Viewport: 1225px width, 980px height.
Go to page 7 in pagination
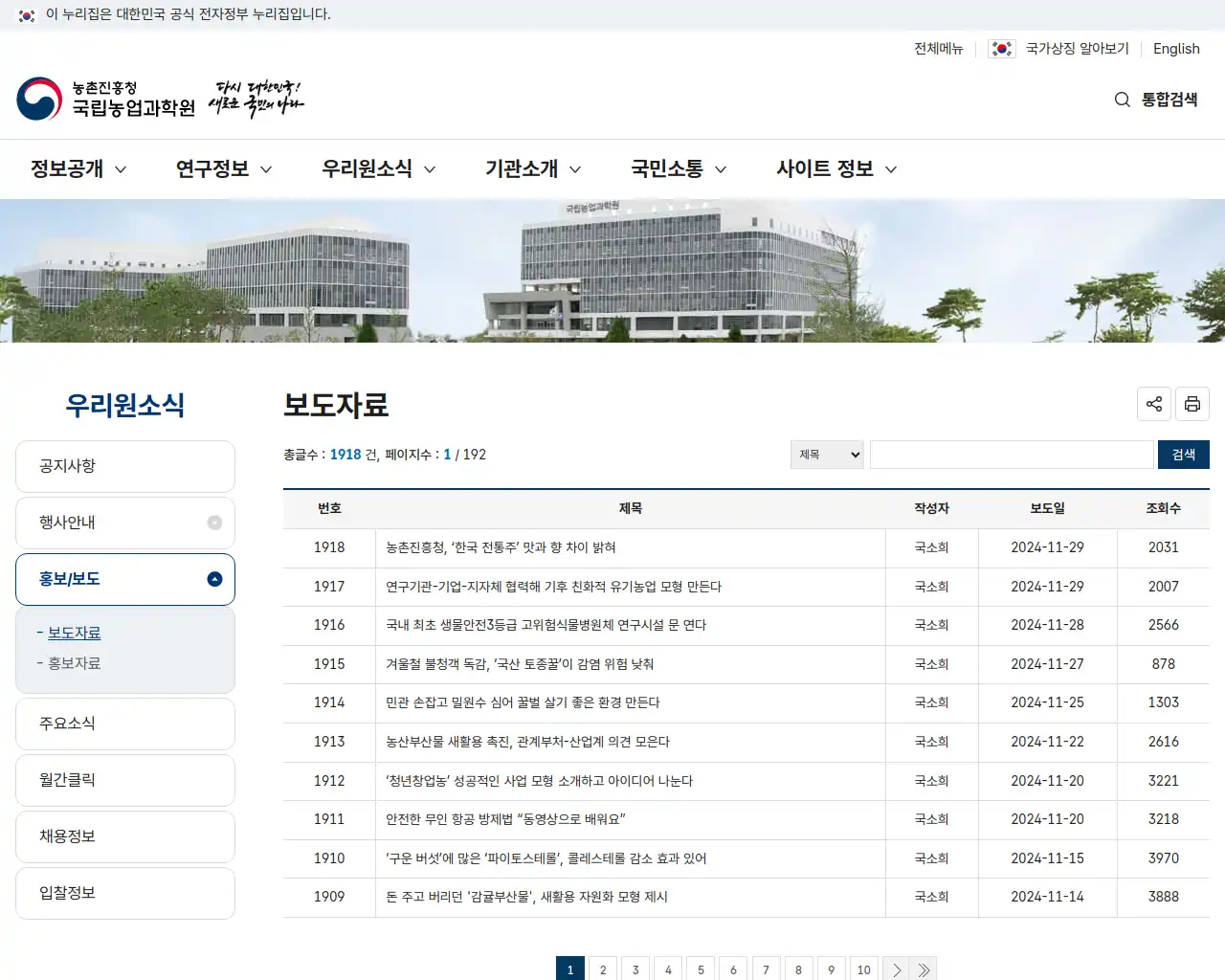pyautogui.click(x=766, y=969)
